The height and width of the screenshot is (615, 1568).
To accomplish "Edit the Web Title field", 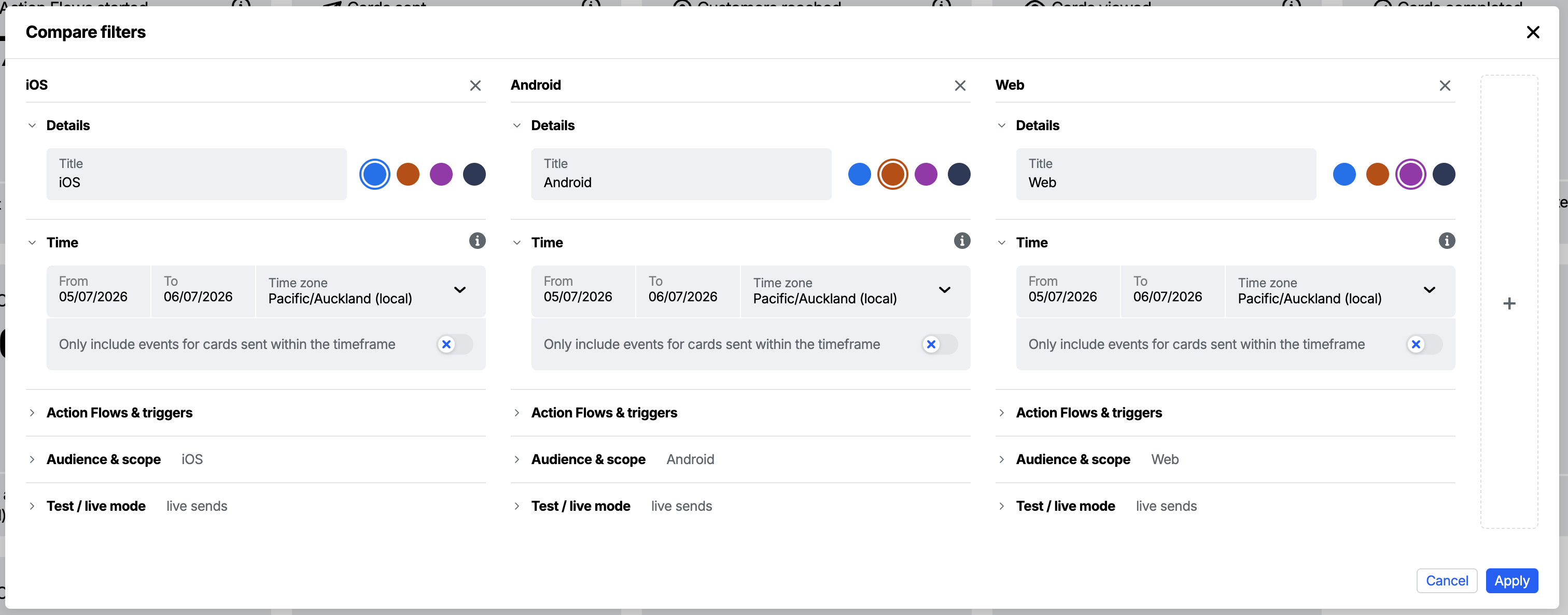I will (x=1166, y=174).
